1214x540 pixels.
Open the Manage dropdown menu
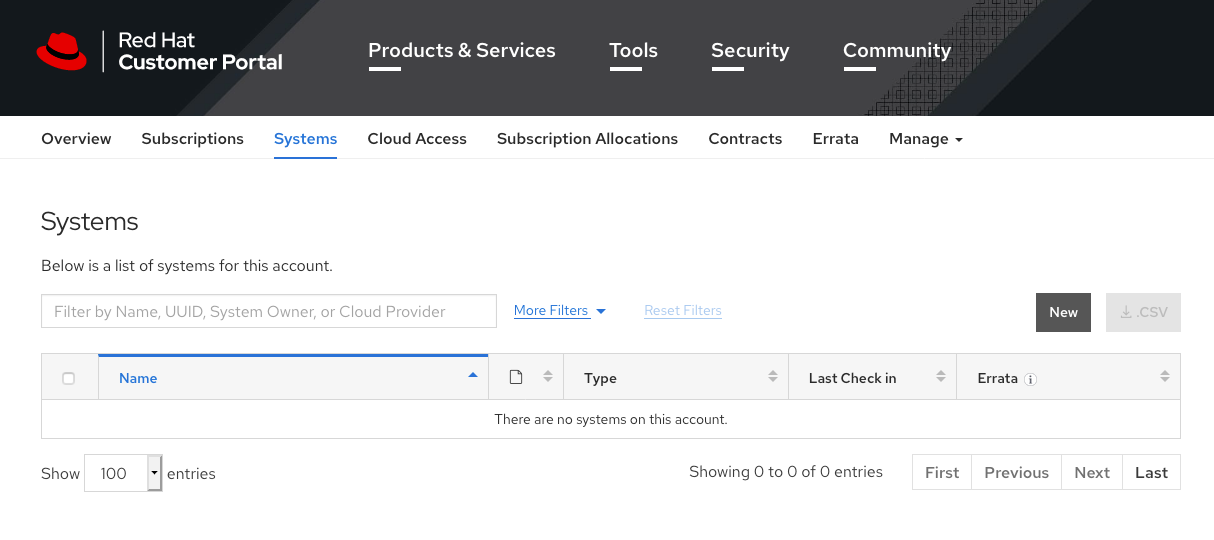(x=926, y=139)
